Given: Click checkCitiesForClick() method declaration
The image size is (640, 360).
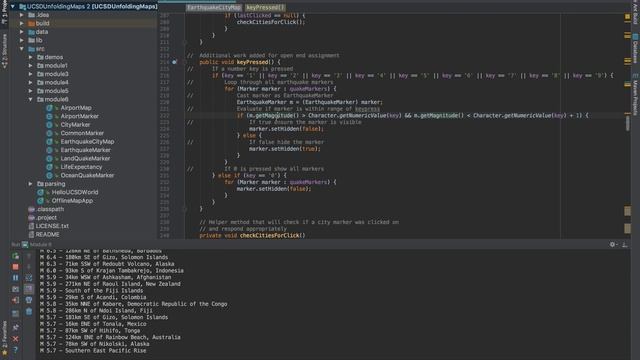Looking at the screenshot, I should (x=273, y=236).
